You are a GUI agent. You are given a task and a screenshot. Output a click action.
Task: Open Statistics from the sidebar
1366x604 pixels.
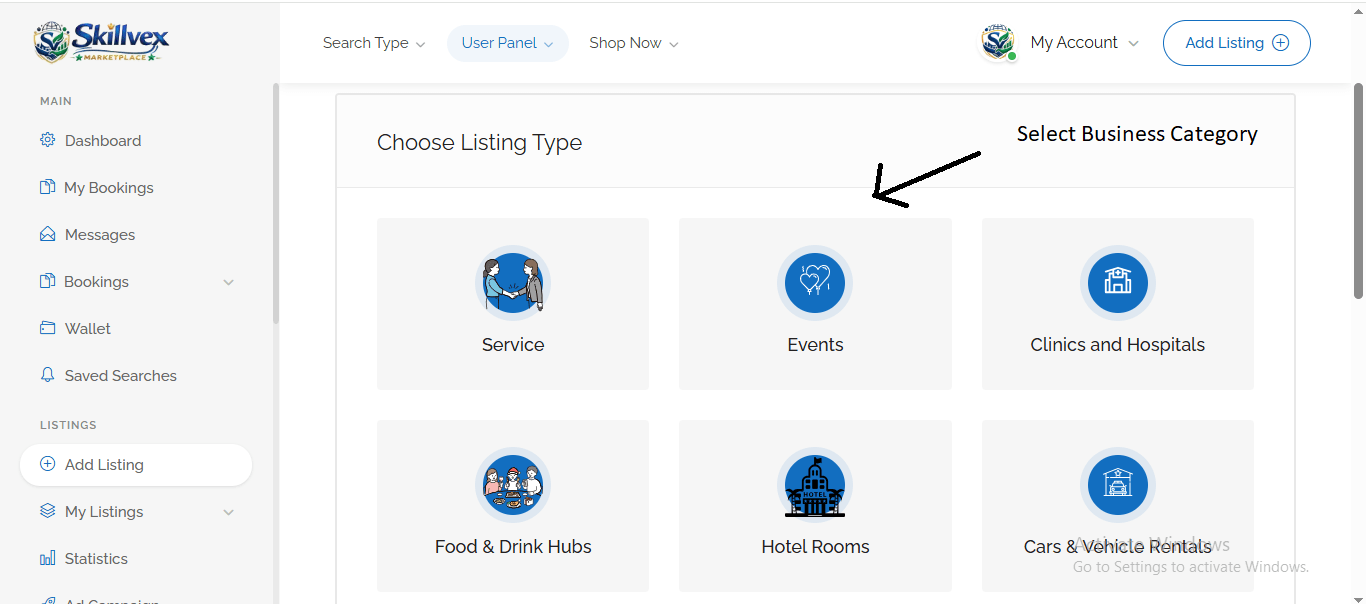click(96, 559)
